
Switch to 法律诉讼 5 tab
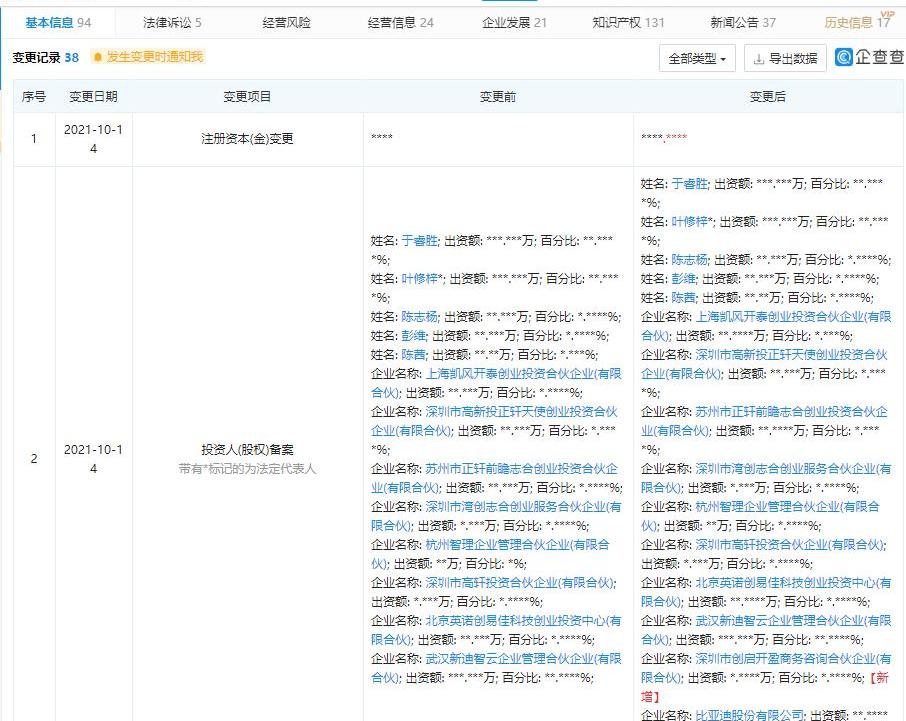click(172, 23)
